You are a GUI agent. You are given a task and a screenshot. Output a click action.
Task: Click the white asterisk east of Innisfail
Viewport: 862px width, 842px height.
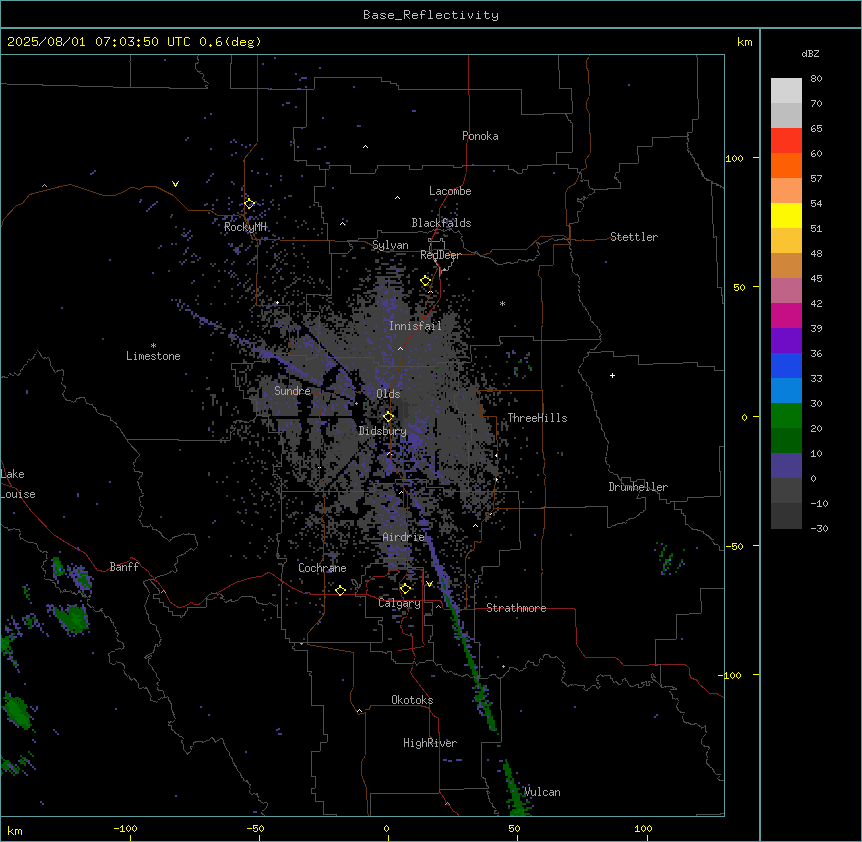502,303
